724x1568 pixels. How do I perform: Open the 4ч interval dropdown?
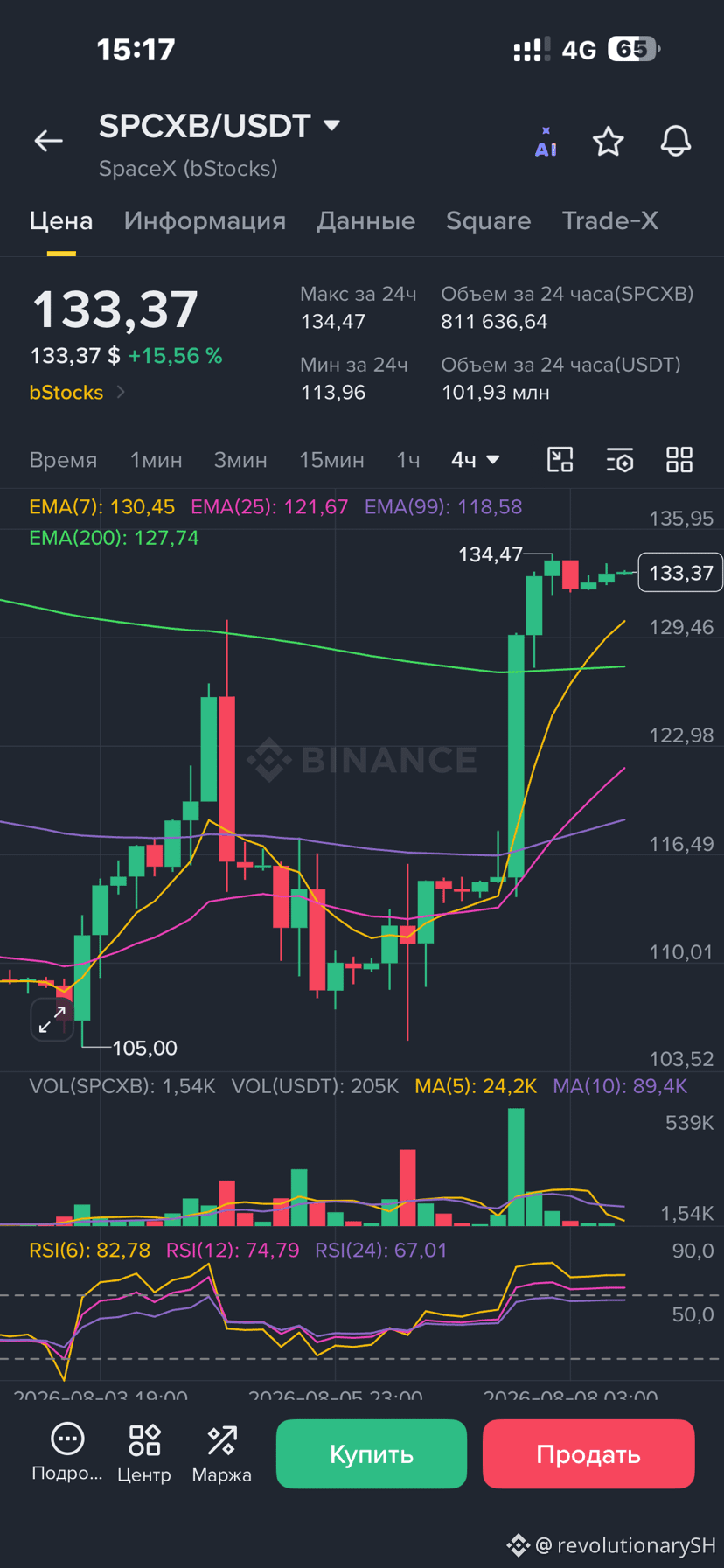[476, 460]
